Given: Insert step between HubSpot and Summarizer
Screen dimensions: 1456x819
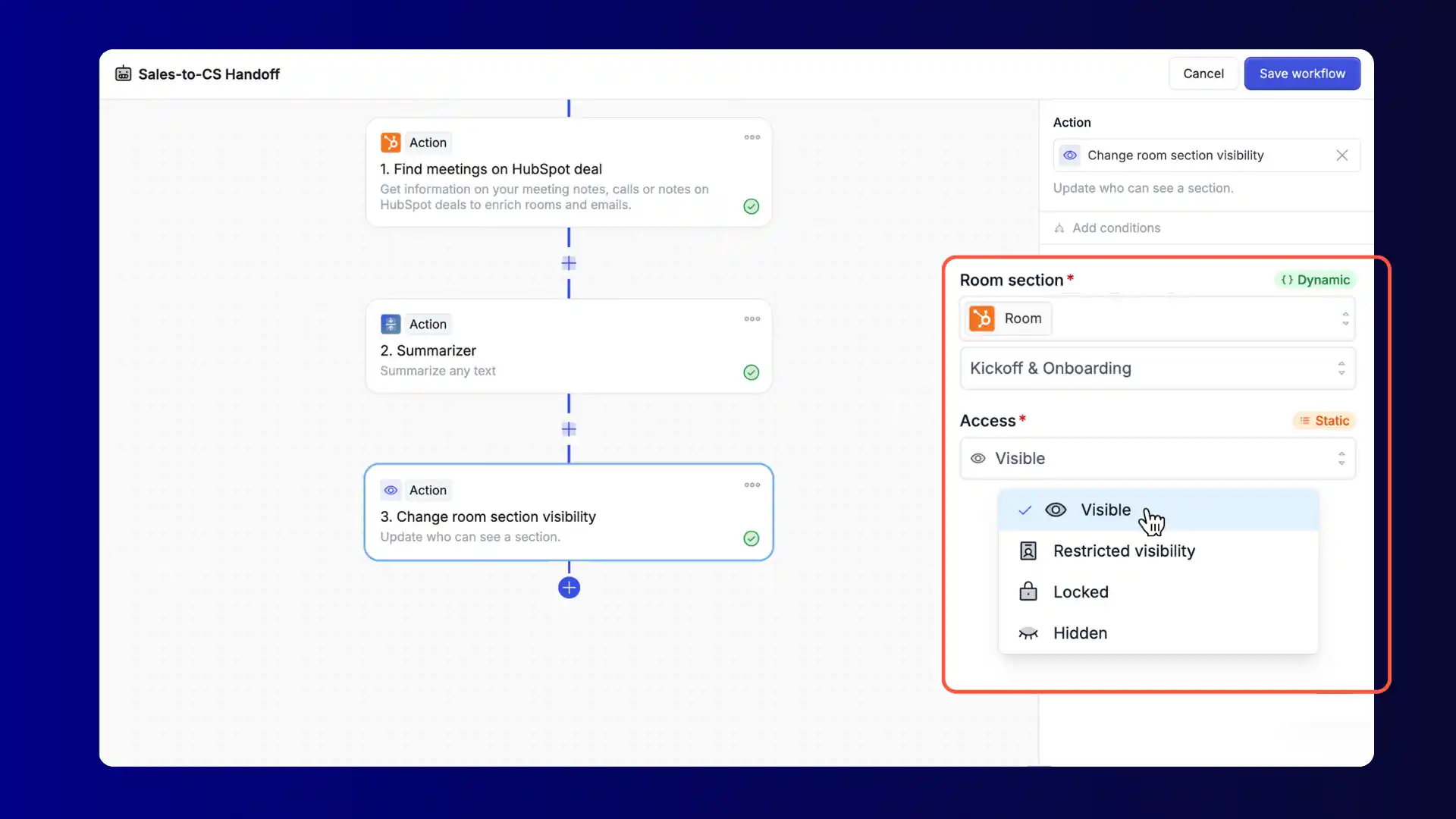Looking at the screenshot, I should (x=569, y=263).
